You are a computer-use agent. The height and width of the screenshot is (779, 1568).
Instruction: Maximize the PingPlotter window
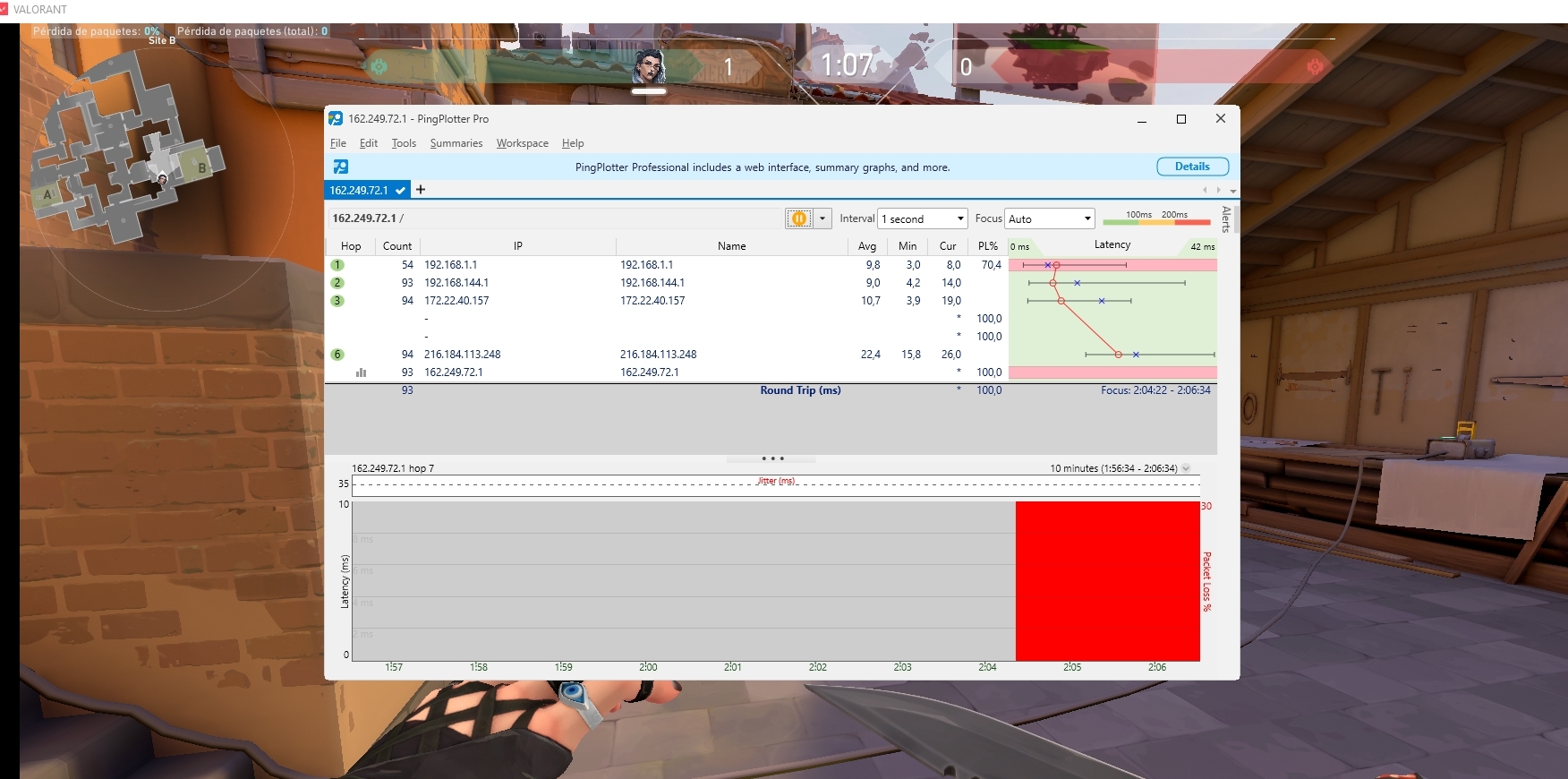point(1181,119)
